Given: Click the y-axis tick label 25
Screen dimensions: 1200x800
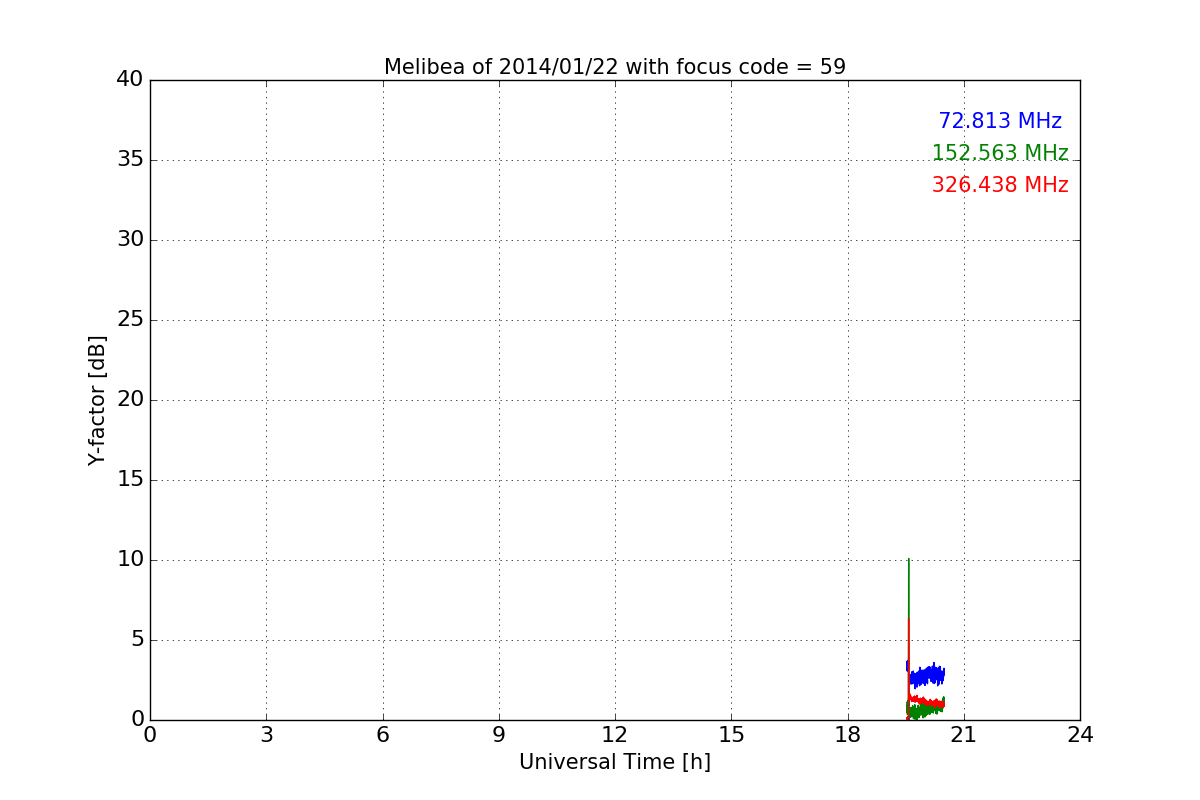Looking at the screenshot, I should 129,320.
